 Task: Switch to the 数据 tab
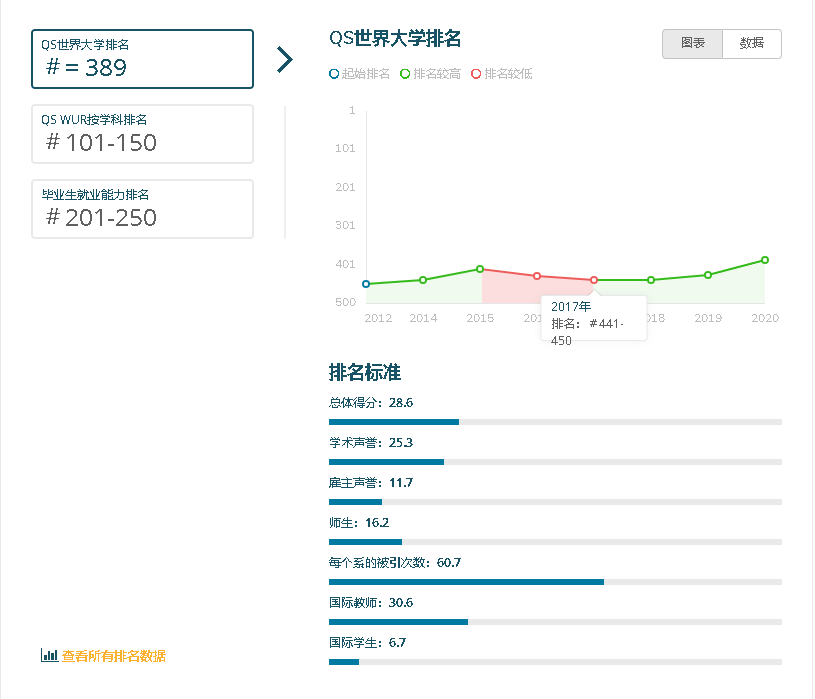(x=751, y=44)
